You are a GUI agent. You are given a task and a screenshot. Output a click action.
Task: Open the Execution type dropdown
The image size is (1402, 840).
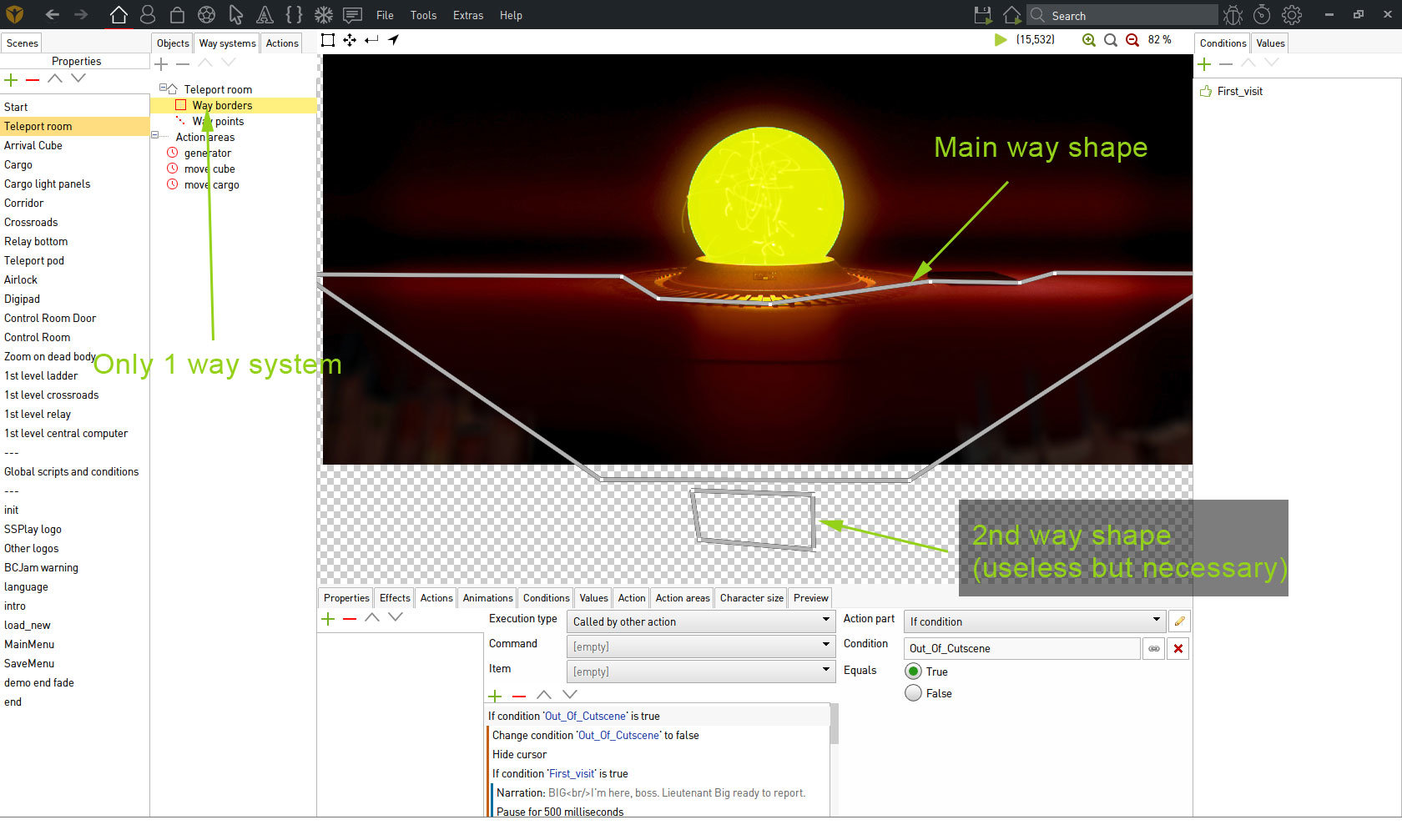tap(701, 621)
